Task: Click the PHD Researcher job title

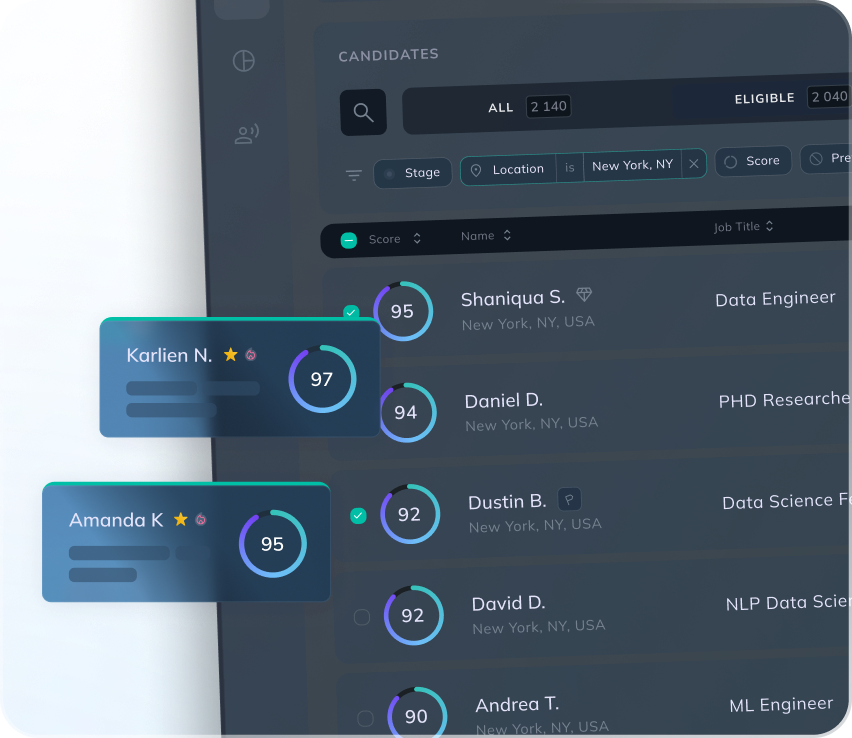Action: (785, 400)
